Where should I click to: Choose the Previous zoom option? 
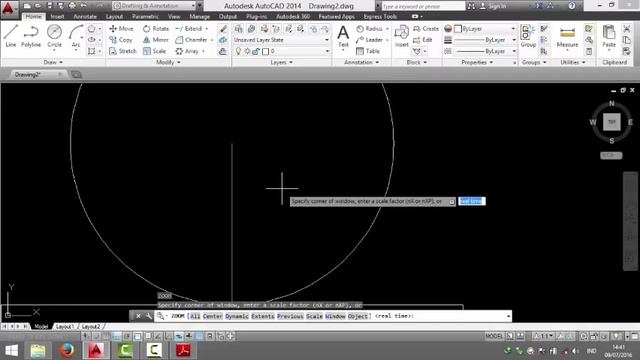290,316
